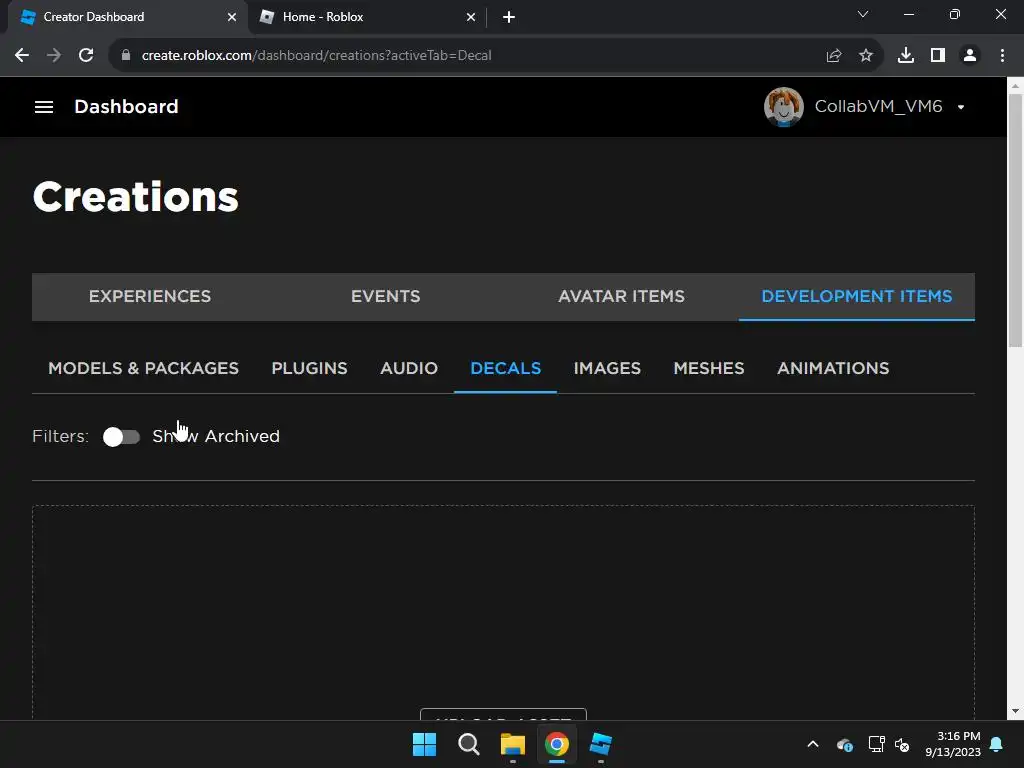1024x768 pixels.
Task: Open the Windows Start menu
Action: [x=424, y=744]
